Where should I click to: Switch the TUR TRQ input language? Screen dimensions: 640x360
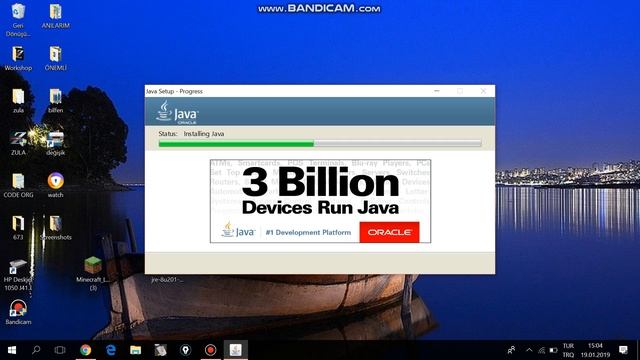[x=568, y=350]
